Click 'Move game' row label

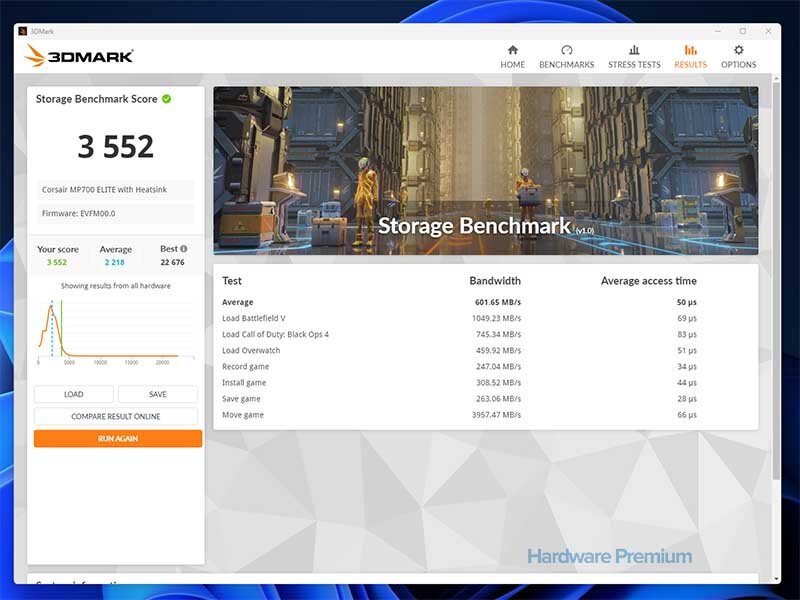point(243,415)
